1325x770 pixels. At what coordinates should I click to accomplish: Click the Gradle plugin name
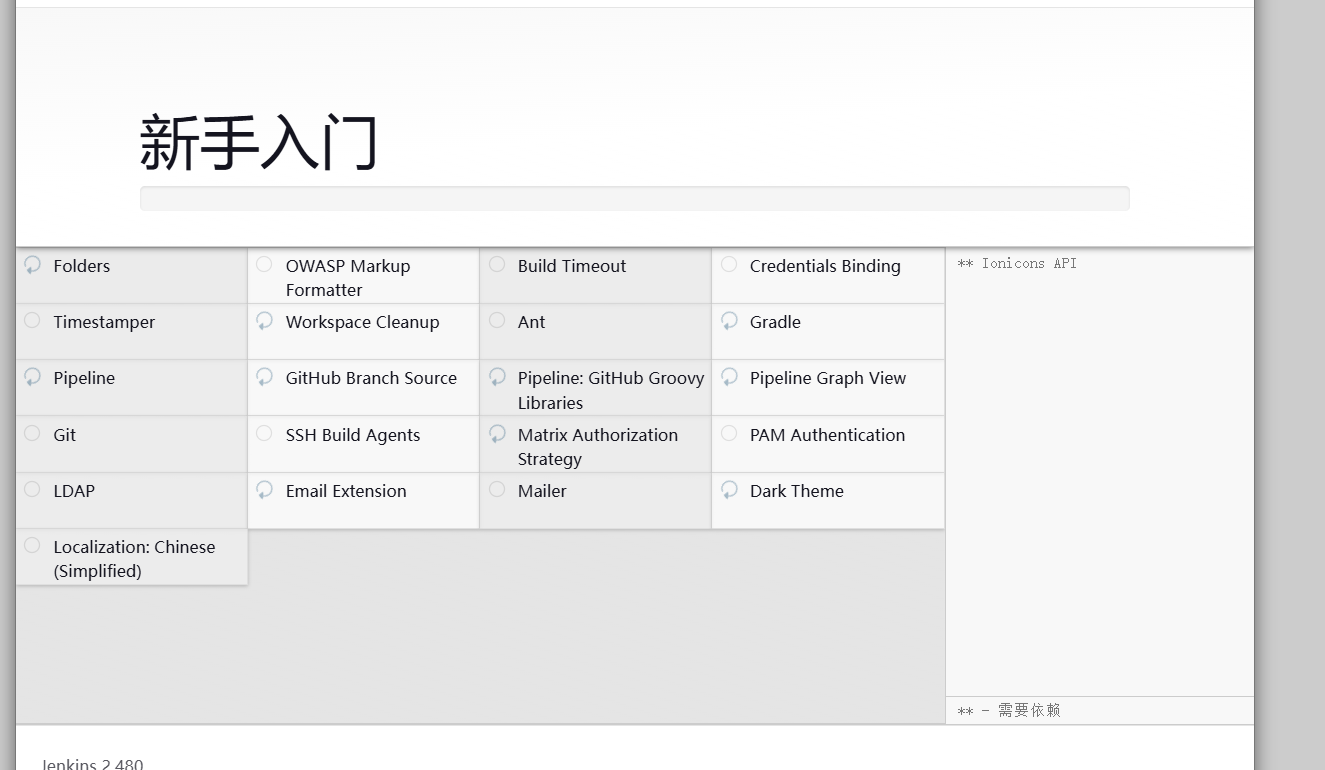coord(775,322)
